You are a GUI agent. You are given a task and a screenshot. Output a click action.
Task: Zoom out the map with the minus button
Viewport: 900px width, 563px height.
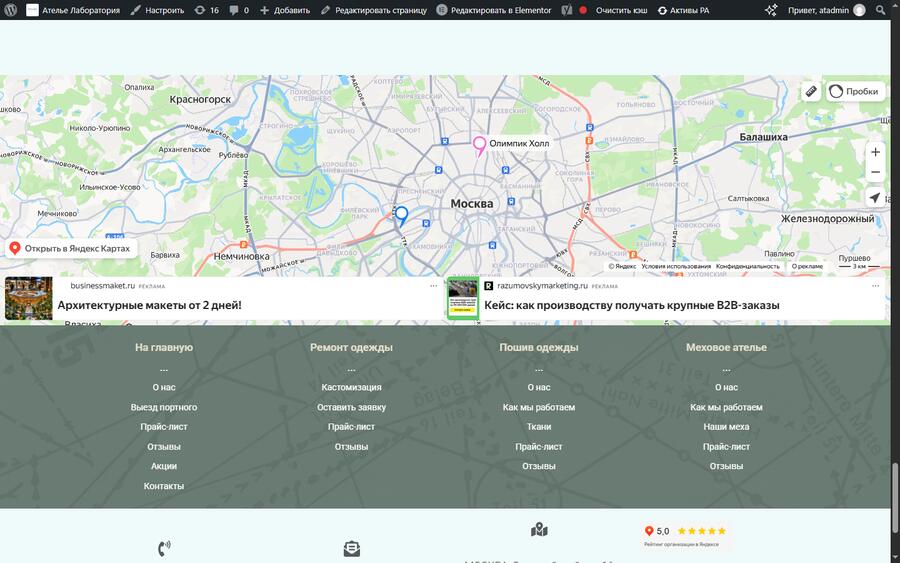coord(875,172)
